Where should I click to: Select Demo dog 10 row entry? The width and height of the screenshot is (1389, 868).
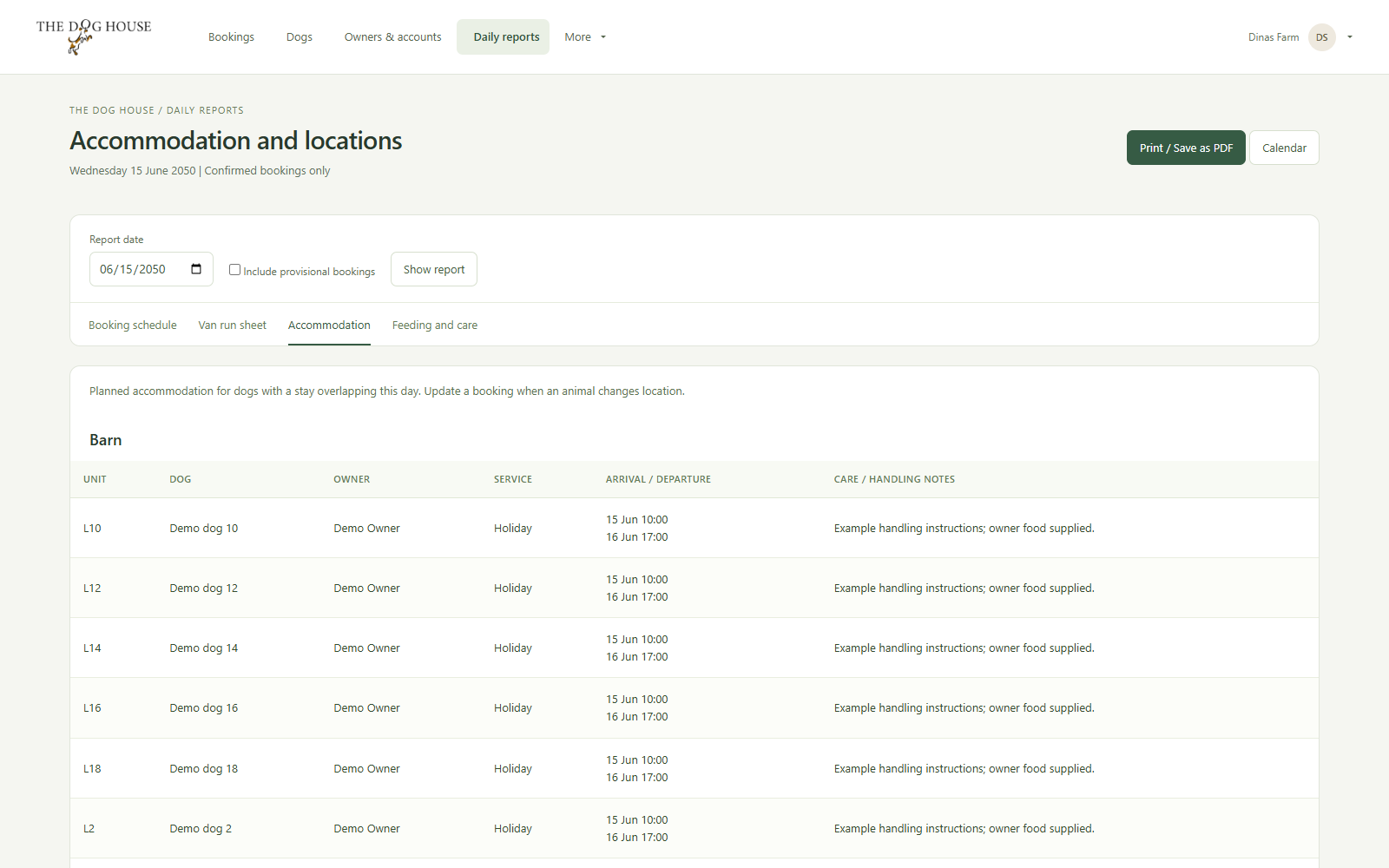point(204,528)
